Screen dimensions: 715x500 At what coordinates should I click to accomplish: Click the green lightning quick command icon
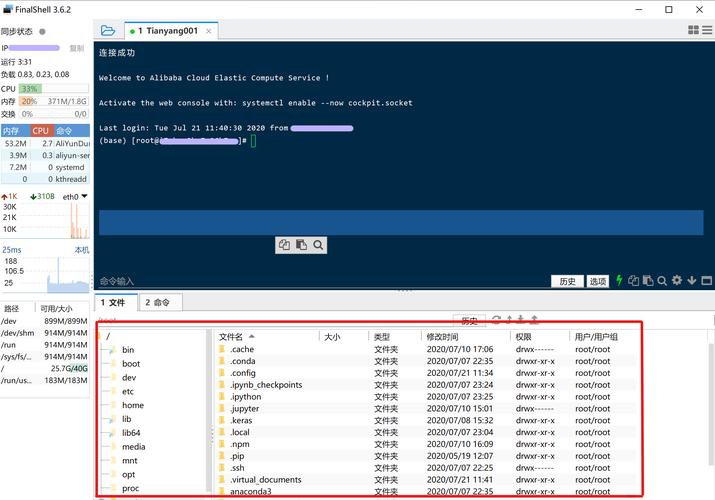619,280
